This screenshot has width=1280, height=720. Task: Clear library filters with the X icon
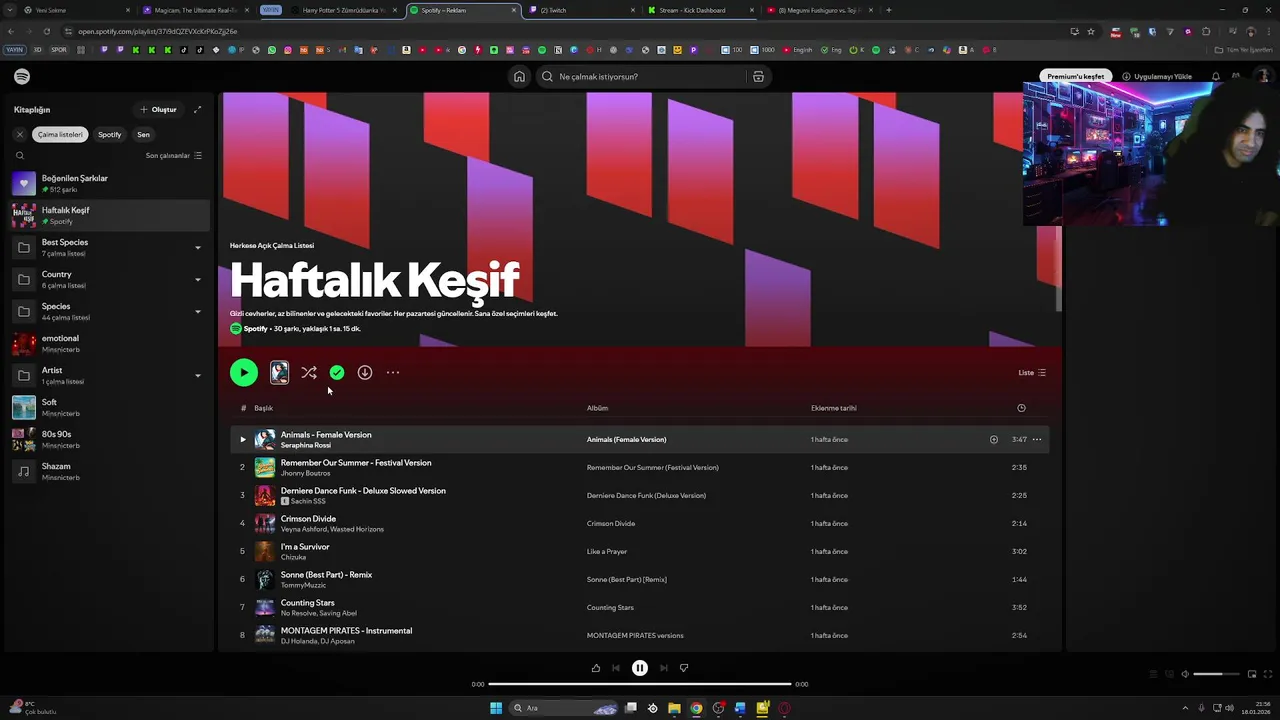point(20,134)
